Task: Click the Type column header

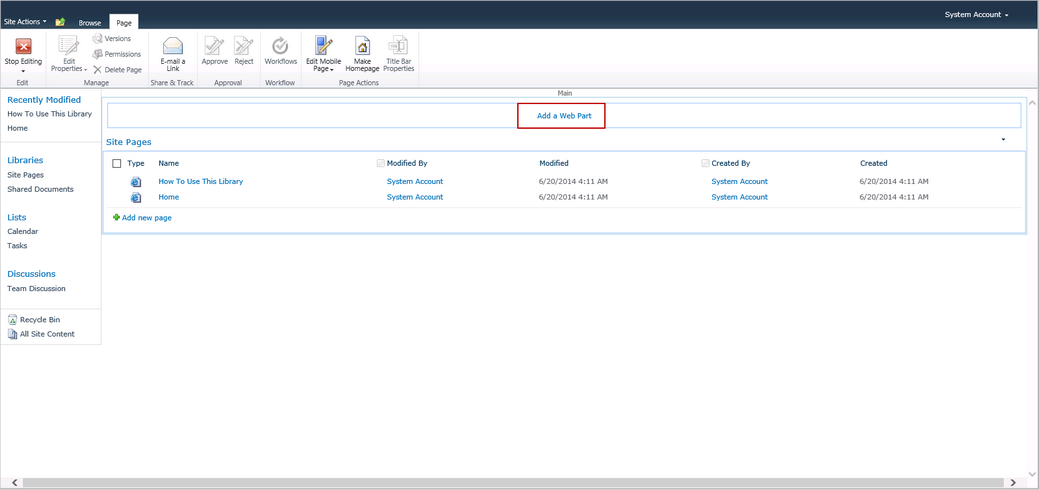Action: [x=136, y=163]
